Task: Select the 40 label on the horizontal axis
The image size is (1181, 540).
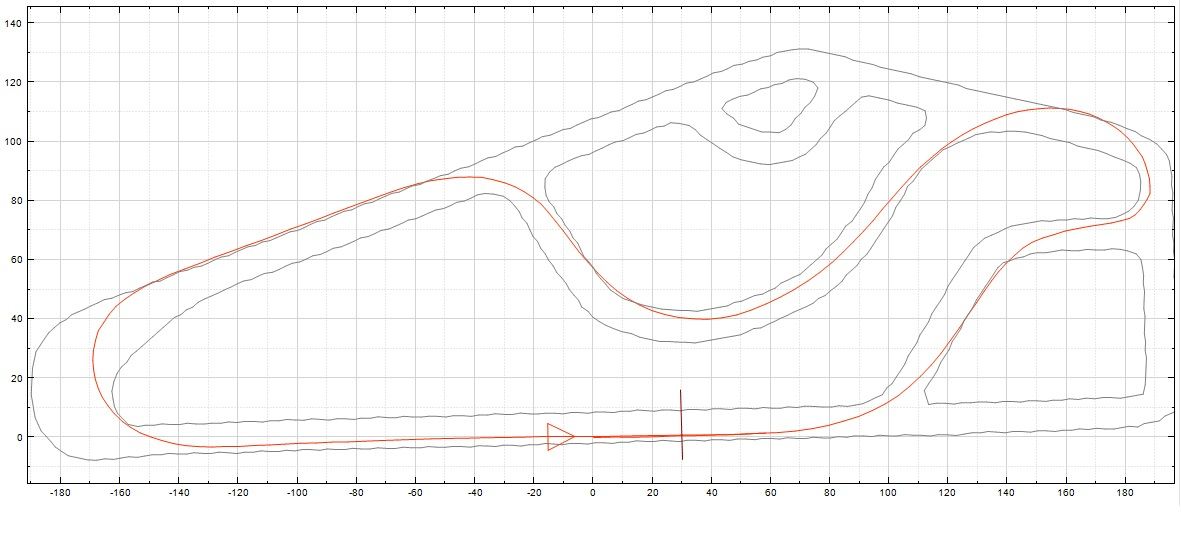Action: (x=711, y=494)
